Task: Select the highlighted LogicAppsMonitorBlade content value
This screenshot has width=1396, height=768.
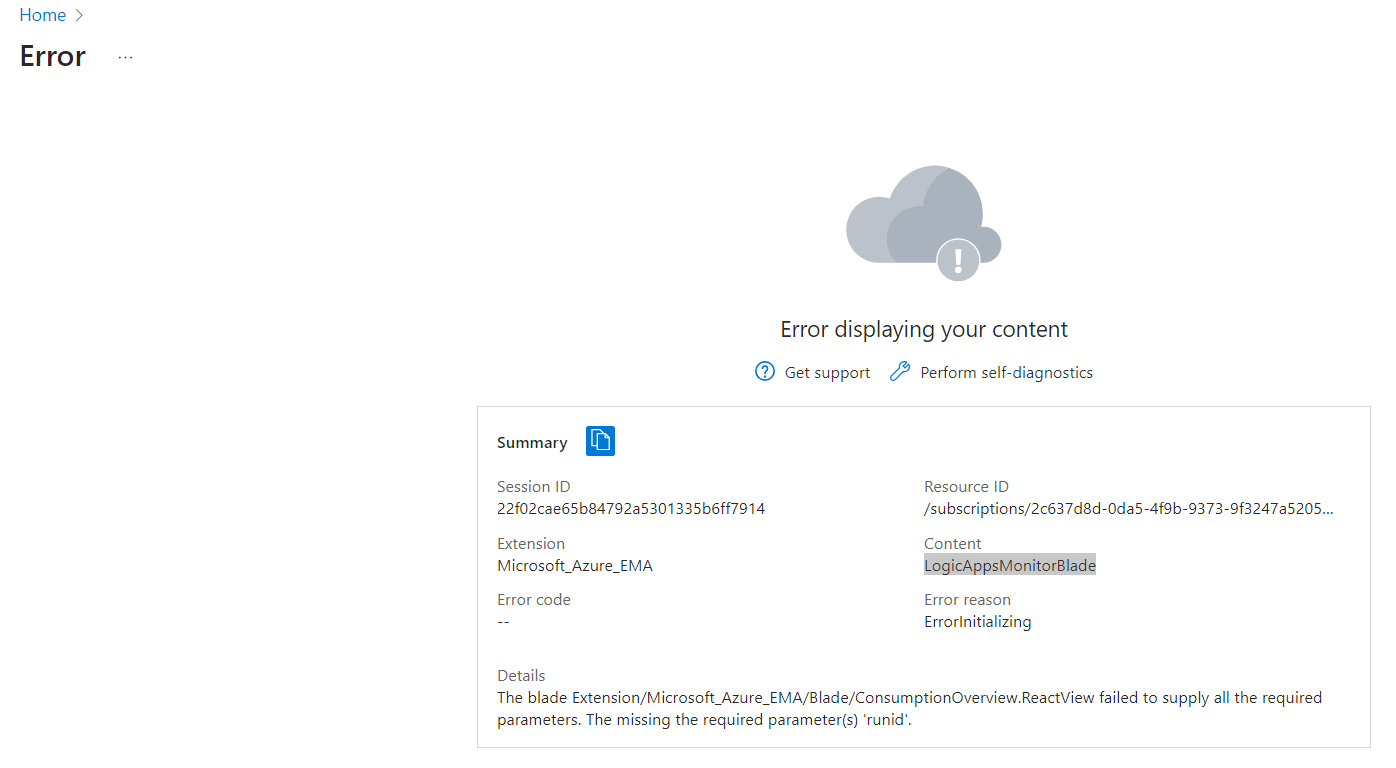Action: pos(1009,564)
